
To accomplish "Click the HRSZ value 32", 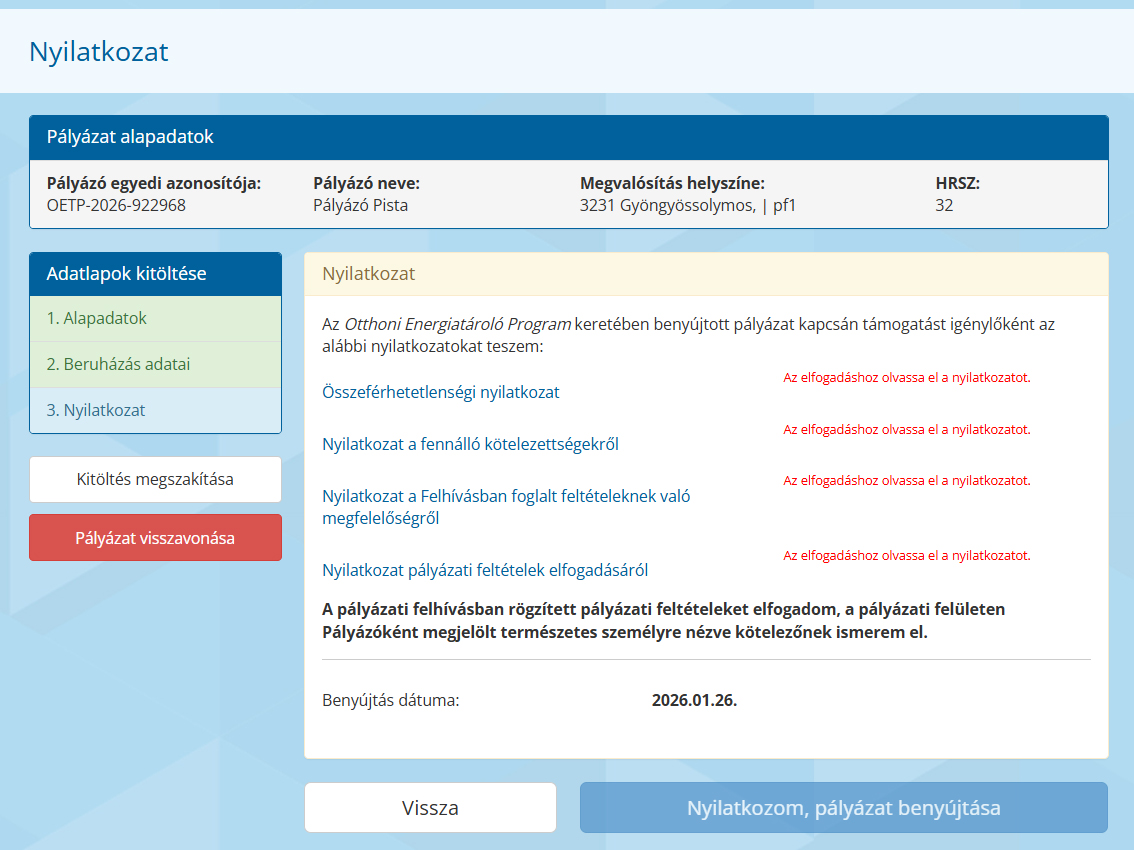I will coord(944,206).
